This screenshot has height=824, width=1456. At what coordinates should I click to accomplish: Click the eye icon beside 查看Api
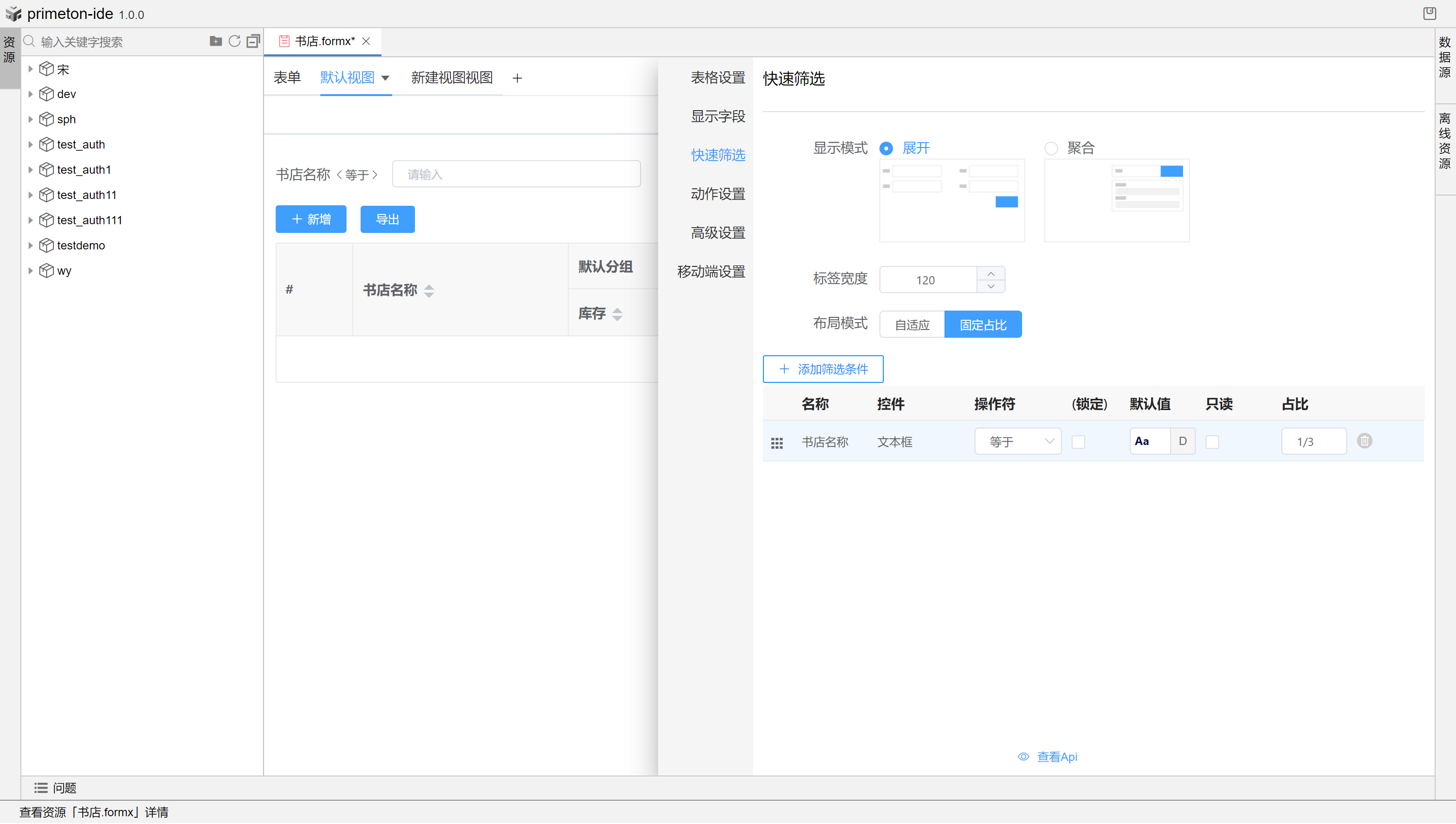pos(1024,757)
